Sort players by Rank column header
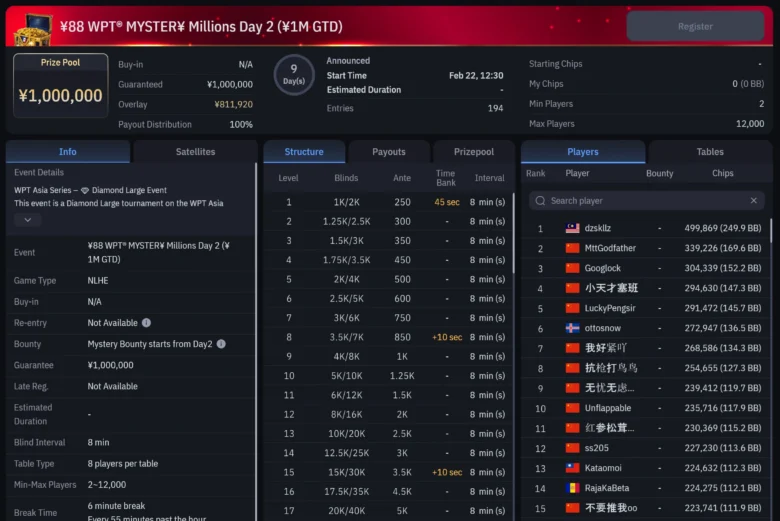 [x=535, y=173]
